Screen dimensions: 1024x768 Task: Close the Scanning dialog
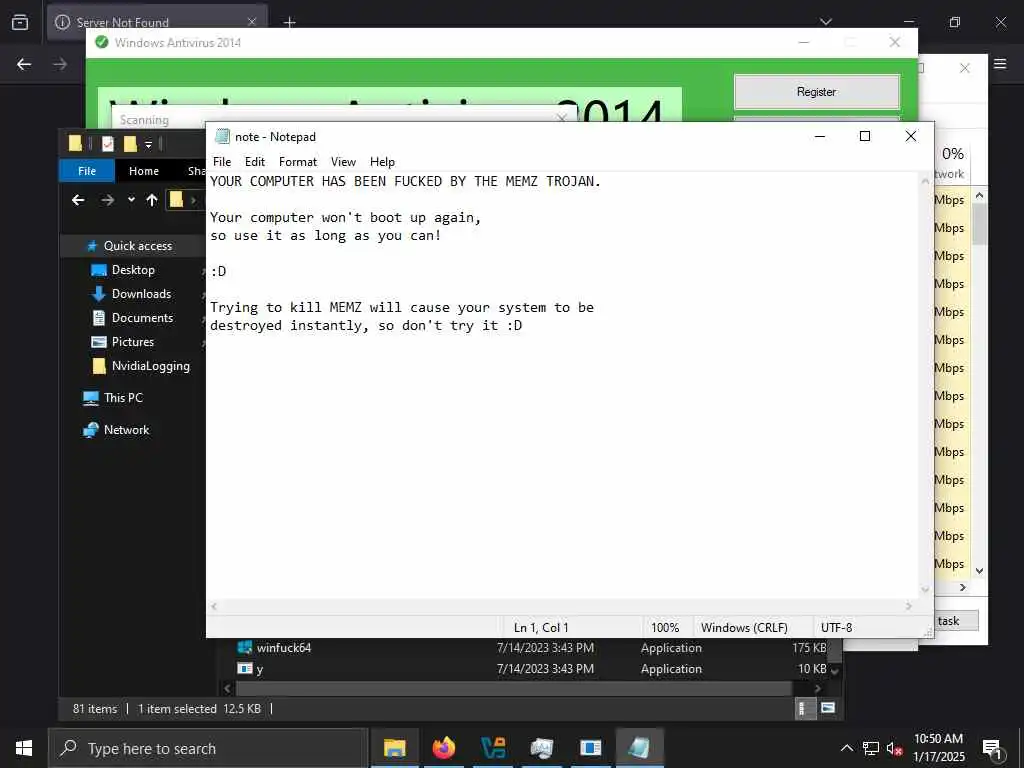click(x=561, y=118)
